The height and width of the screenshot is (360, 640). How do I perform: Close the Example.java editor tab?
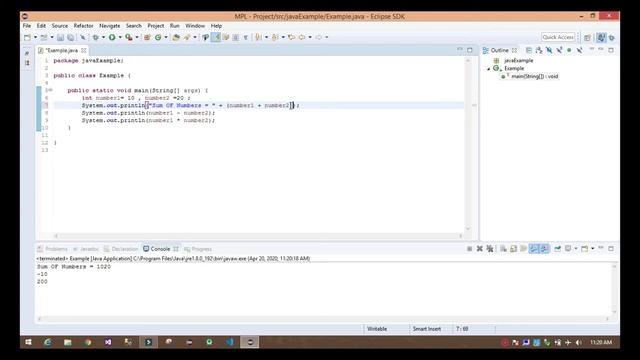point(84,50)
